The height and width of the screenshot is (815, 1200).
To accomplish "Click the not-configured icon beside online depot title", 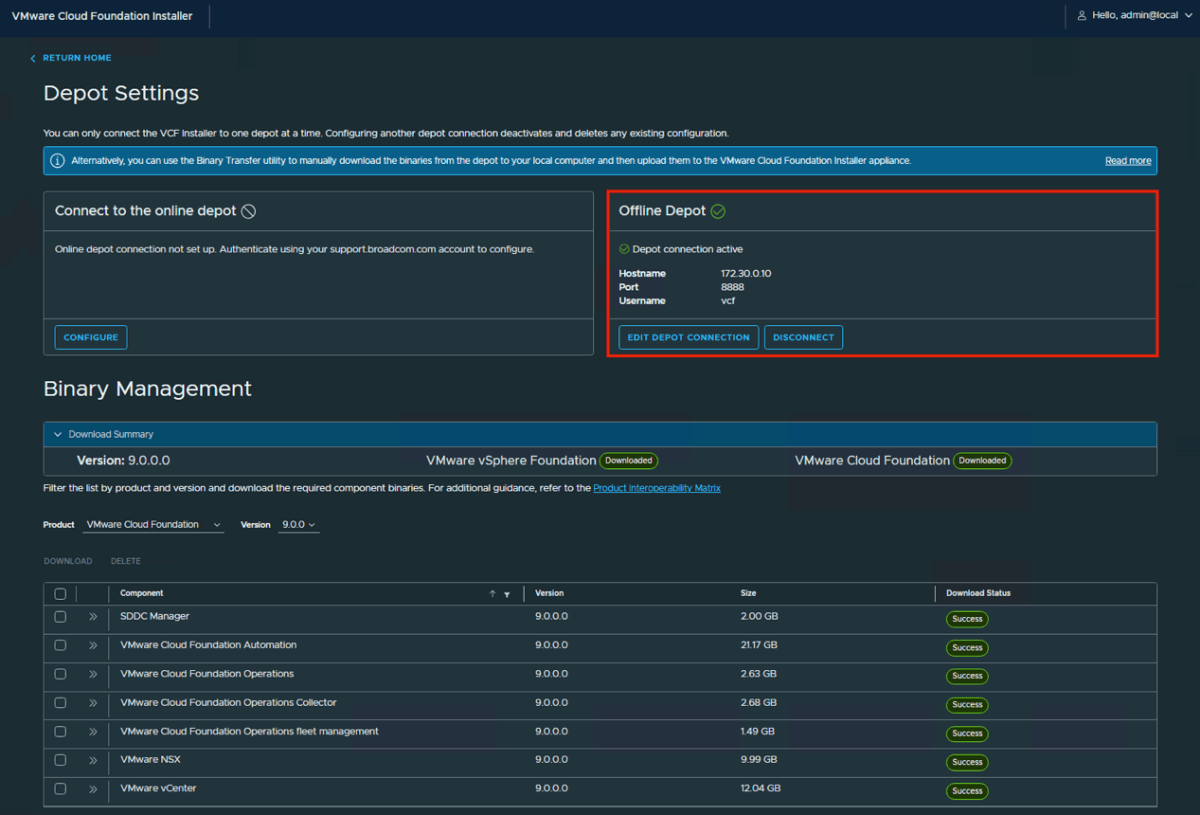I will click(249, 211).
